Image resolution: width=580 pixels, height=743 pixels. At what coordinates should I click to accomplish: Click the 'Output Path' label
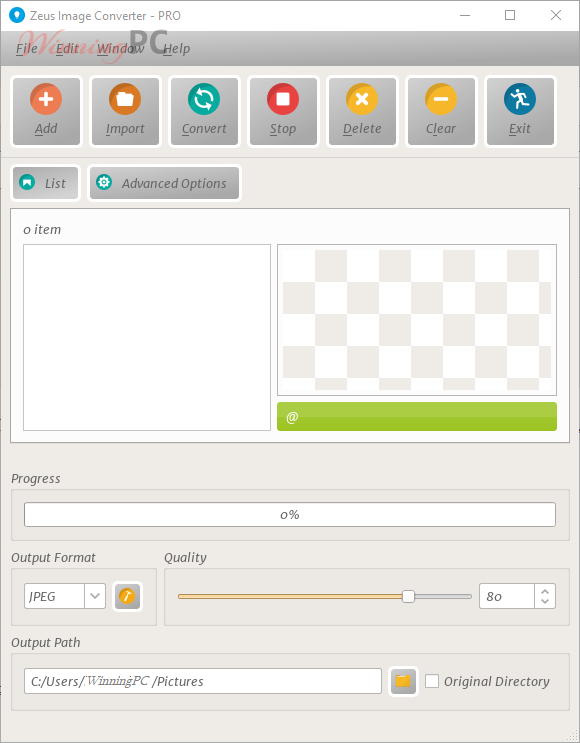46,643
